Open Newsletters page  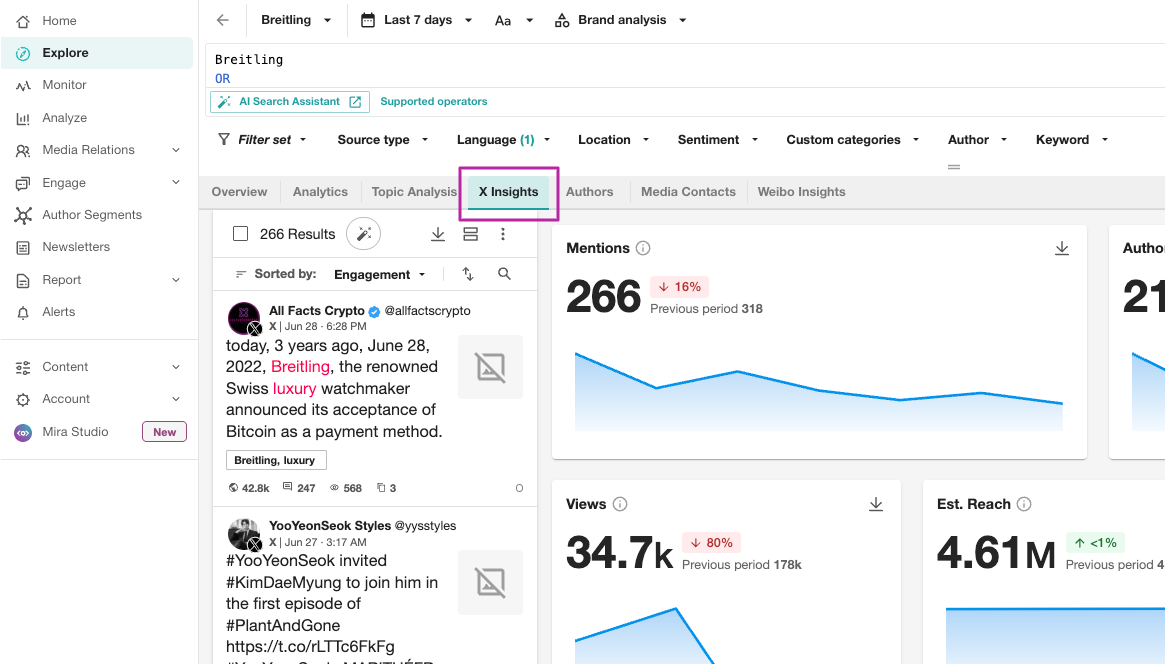point(76,247)
